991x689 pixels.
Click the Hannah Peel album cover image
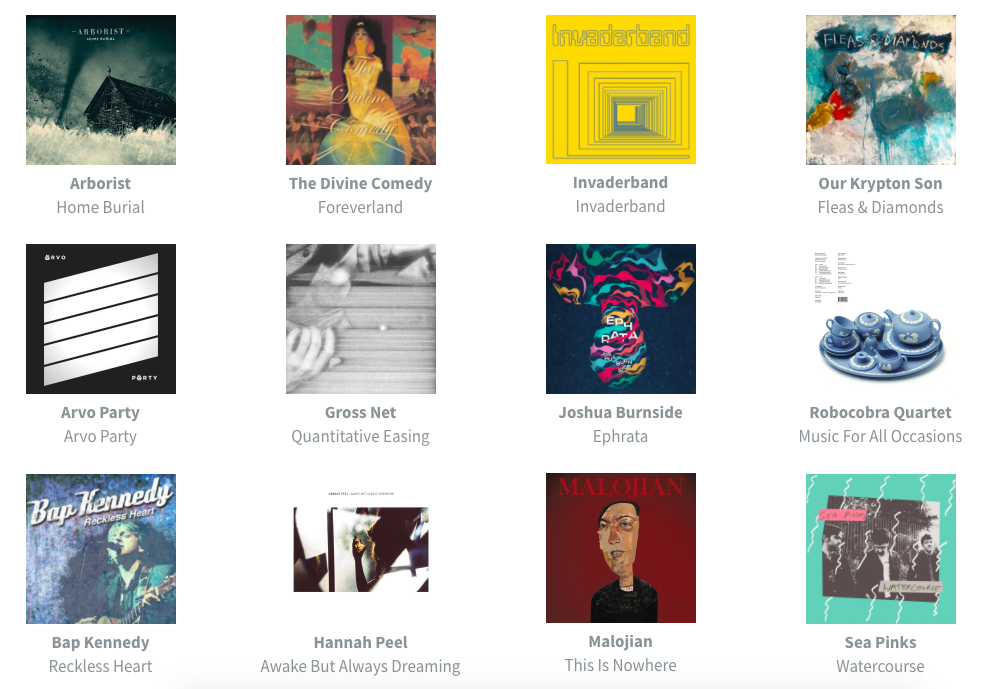361,549
